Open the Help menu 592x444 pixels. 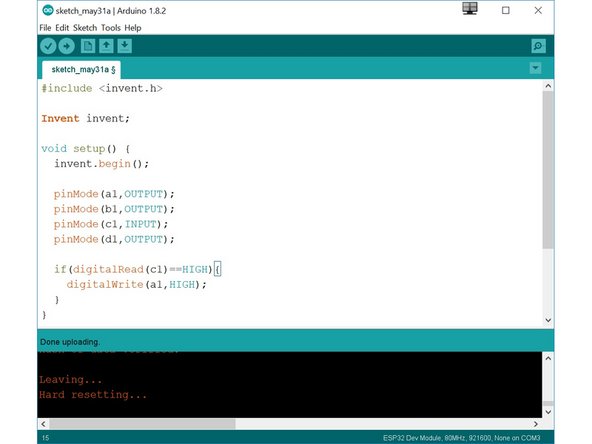133,28
